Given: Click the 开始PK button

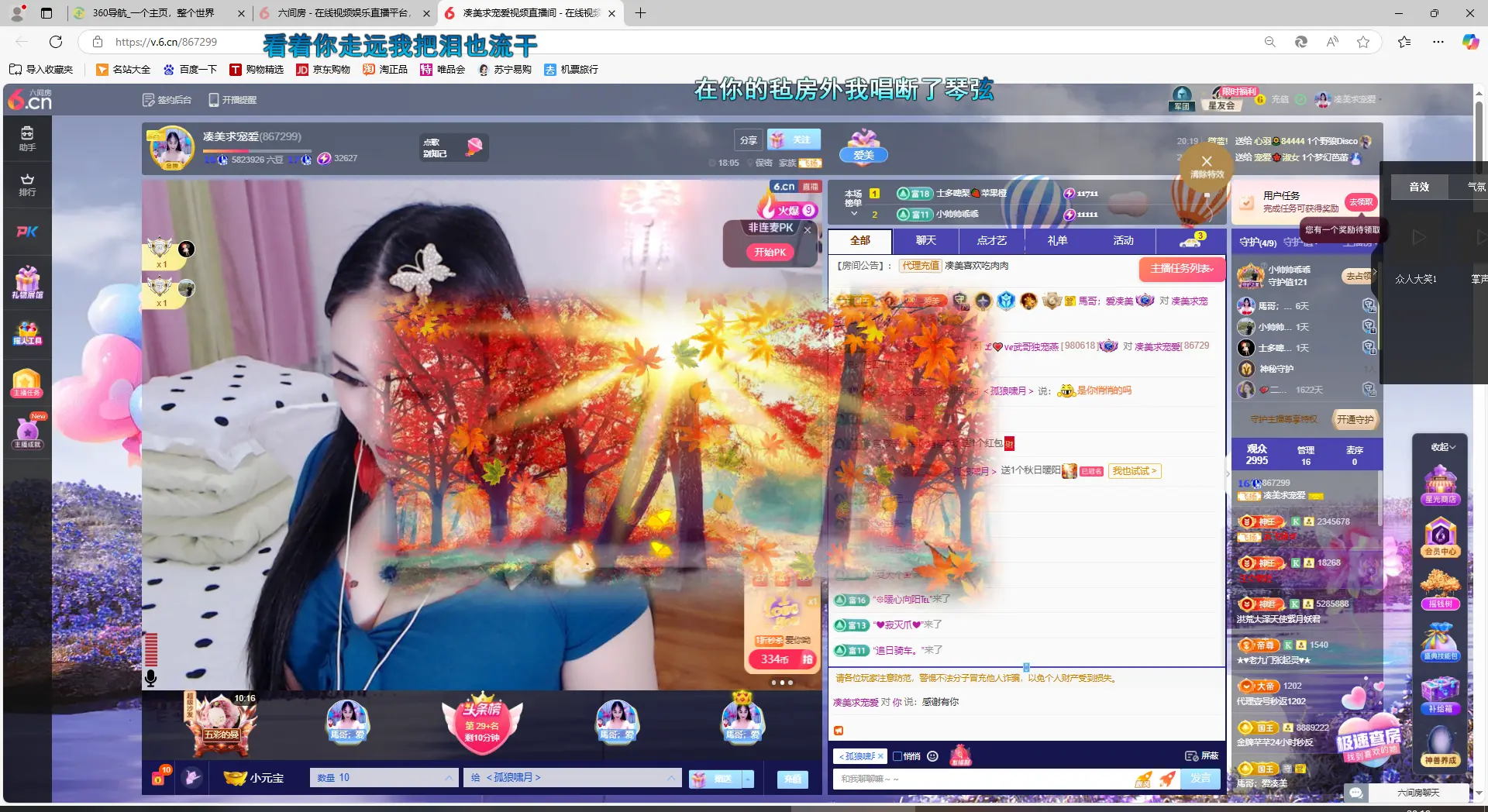Looking at the screenshot, I should tap(770, 252).
